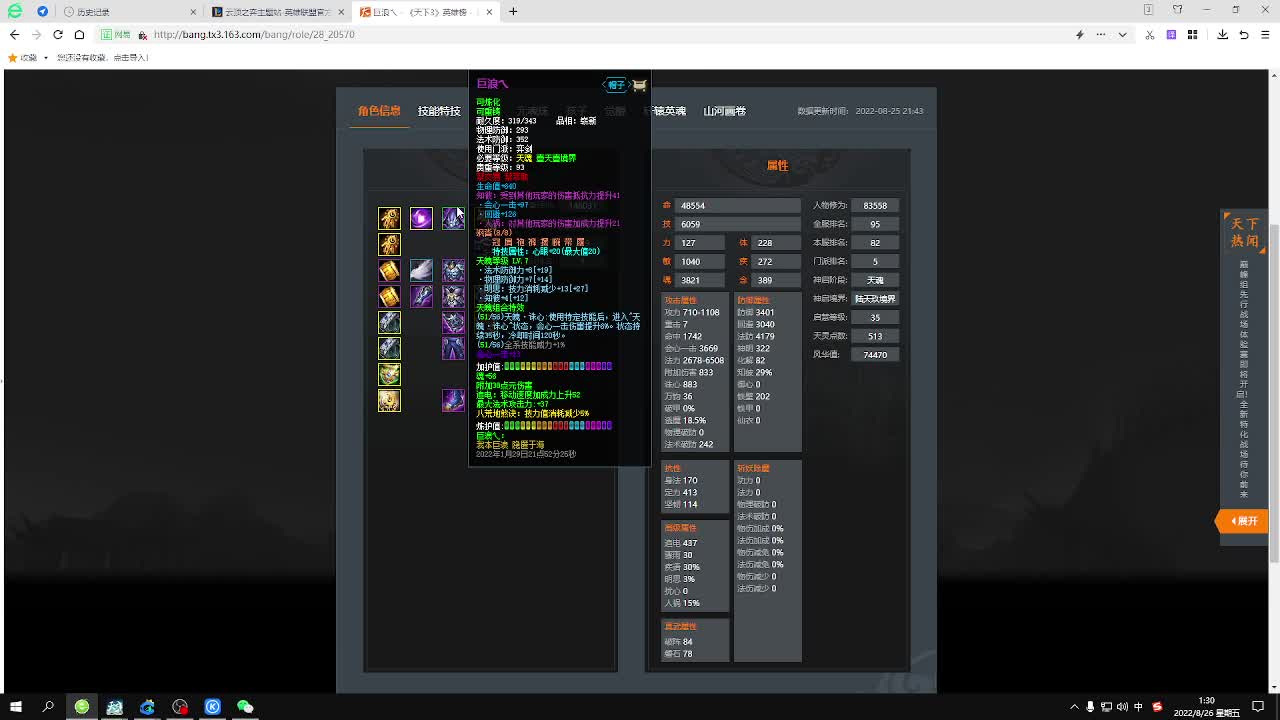Click the lightning speed-mode icon
Image resolution: width=1280 pixels, height=720 pixels.
pyautogui.click(x=1079, y=34)
